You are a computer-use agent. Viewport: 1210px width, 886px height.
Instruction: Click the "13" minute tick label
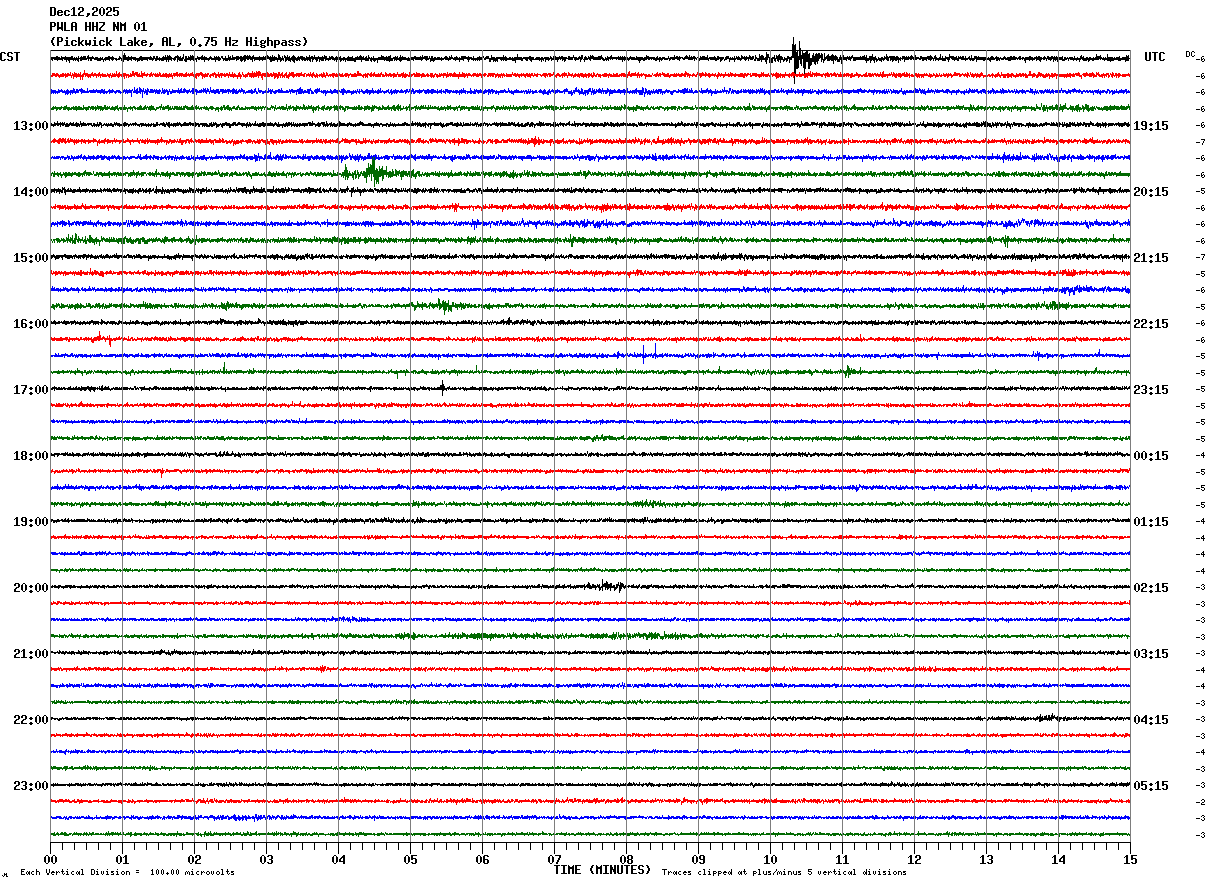click(986, 859)
